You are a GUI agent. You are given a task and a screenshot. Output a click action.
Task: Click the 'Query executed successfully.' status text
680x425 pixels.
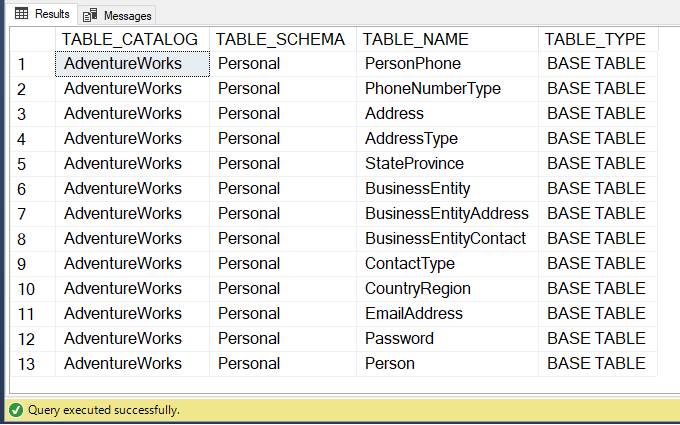[104, 410]
